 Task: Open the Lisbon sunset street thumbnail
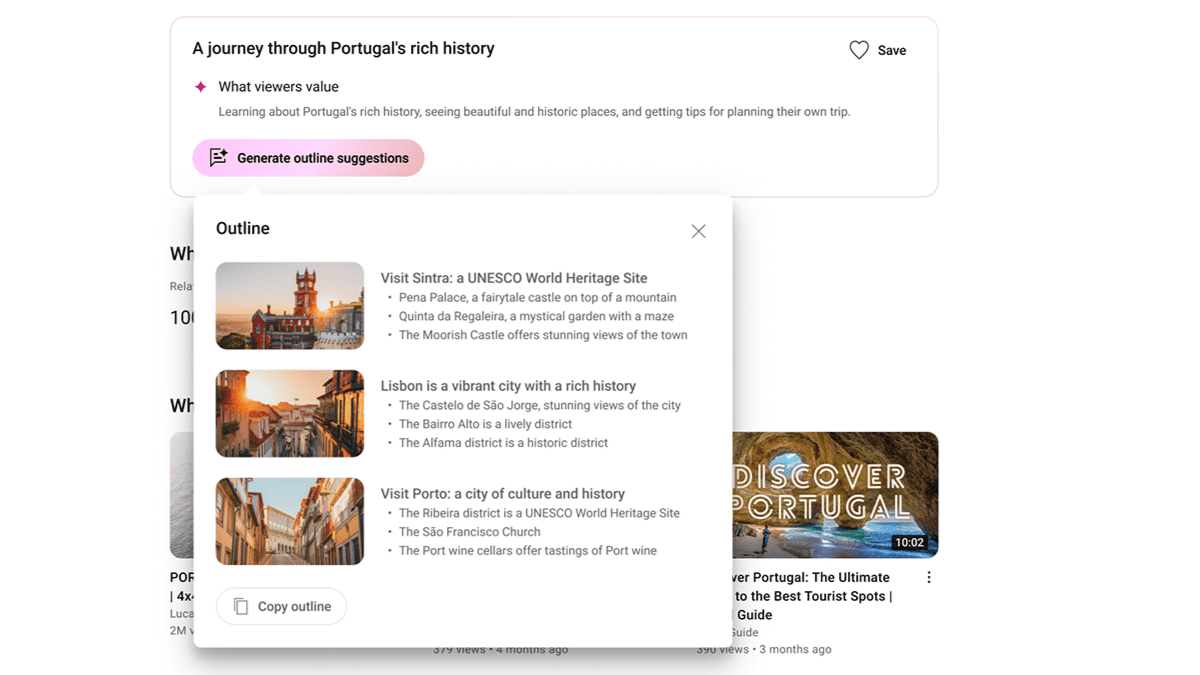290,414
